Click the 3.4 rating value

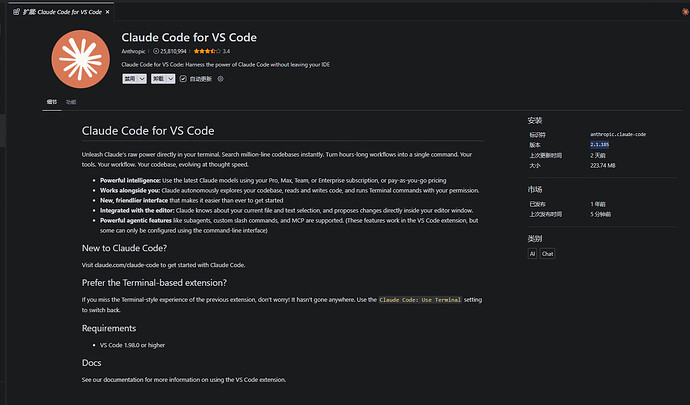[x=226, y=51]
